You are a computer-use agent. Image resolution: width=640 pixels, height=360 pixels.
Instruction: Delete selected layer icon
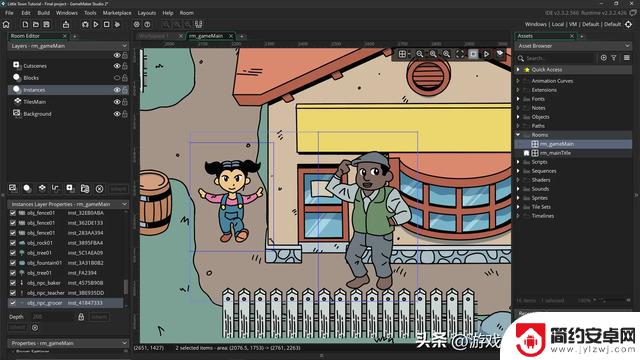(99, 189)
